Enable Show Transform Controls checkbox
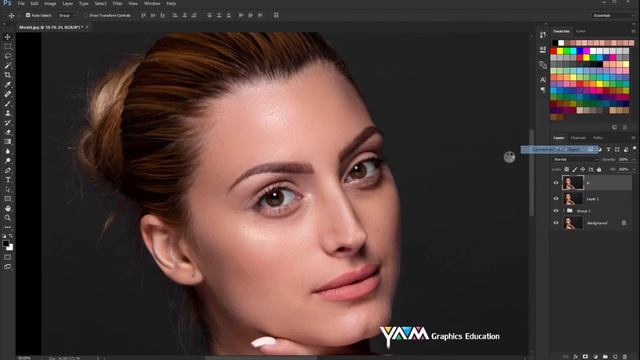This screenshot has height=360, width=640. (x=85, y=15)
